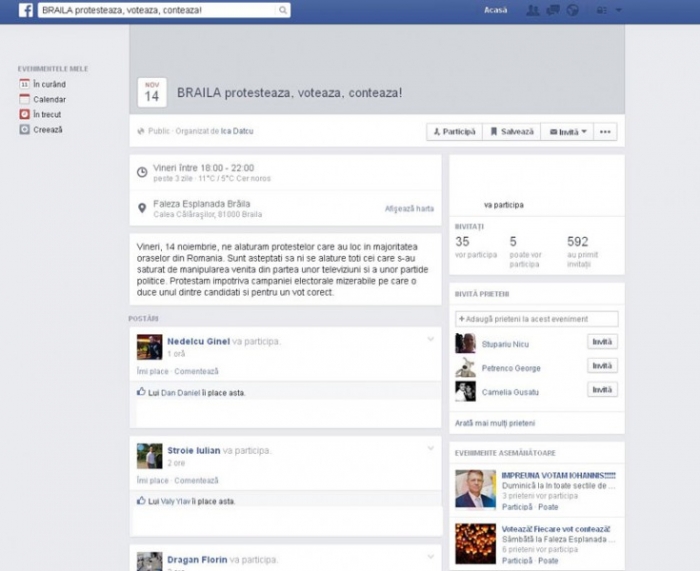Open the messages icon in top bar
This screenshot has width=700, height=571.
(552, 10)
